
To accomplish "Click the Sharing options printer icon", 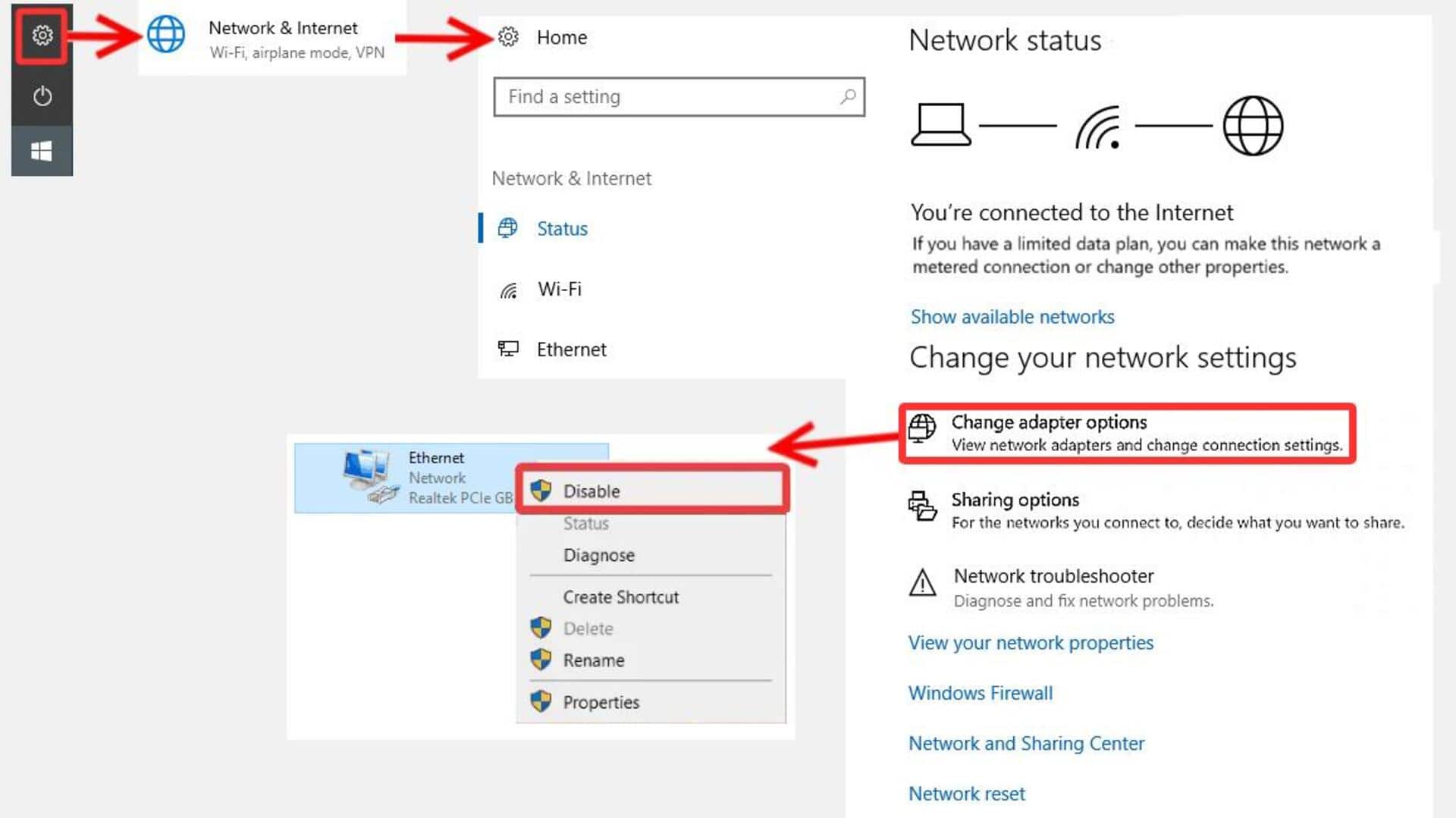I will tap(922, 506).
